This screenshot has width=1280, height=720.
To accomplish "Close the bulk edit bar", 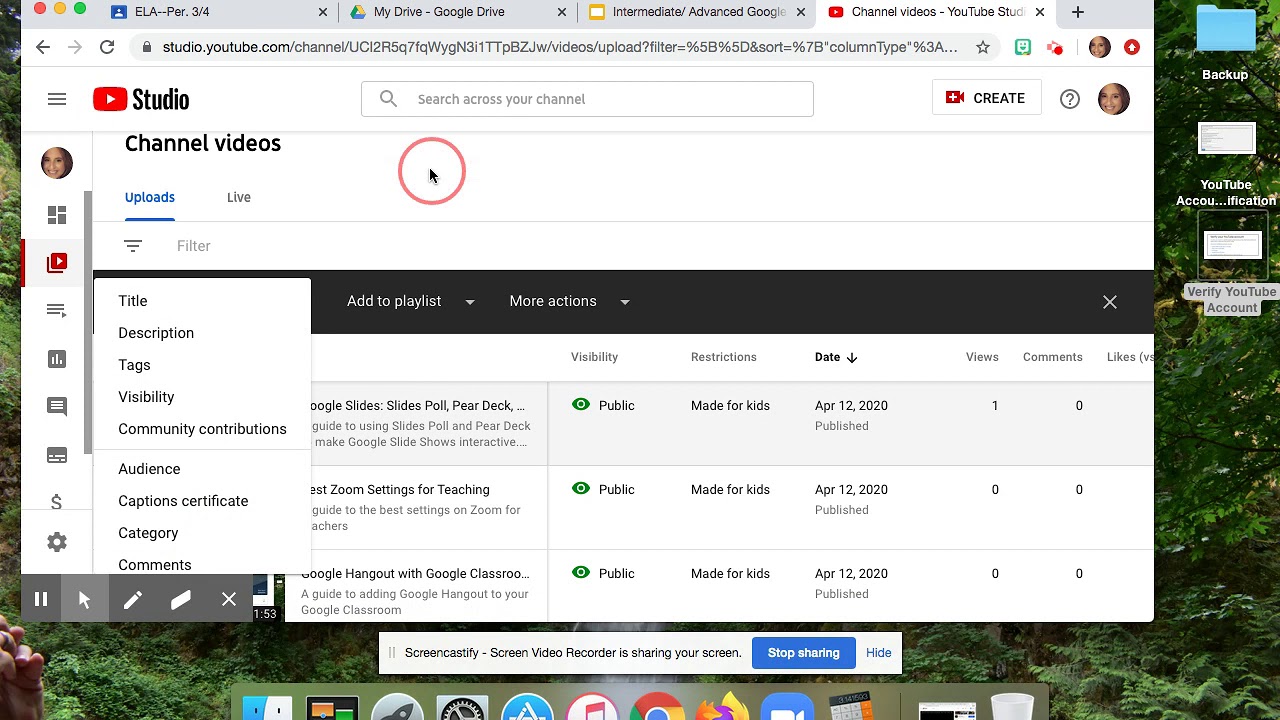I will click(x=1110, y=302).
